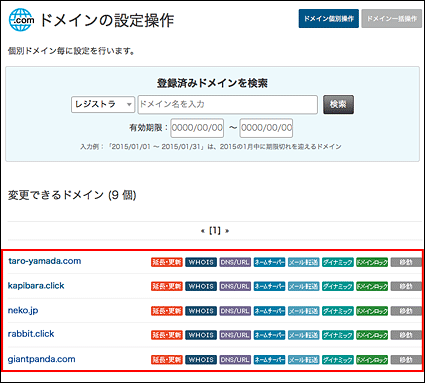Image resolution: width=425 pixels, height=383 pixels.
Task: Click WHOIS for neko.jp
Action: click(x=201, y=311)
